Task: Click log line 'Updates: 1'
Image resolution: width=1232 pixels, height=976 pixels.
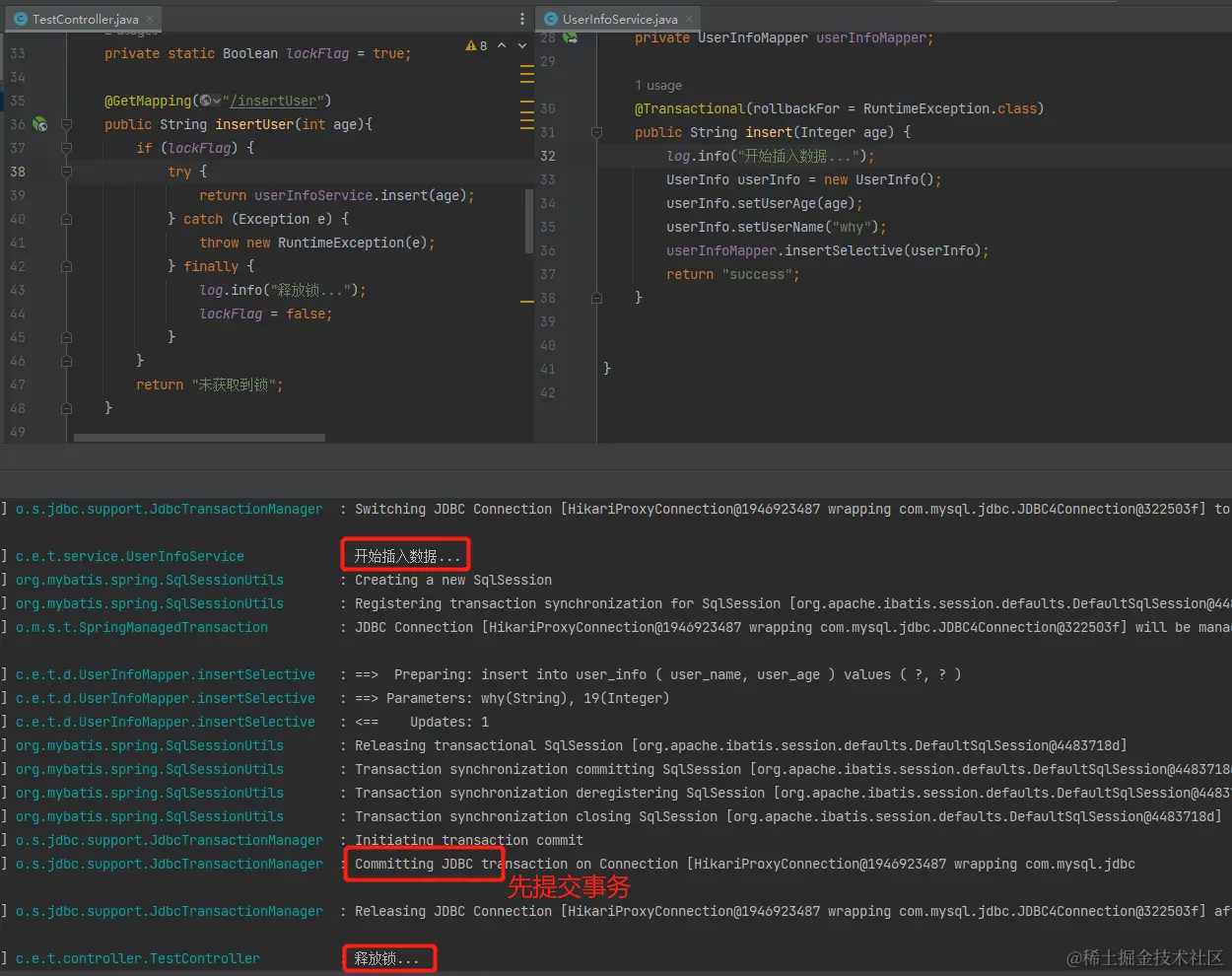Action: [449, 722]
